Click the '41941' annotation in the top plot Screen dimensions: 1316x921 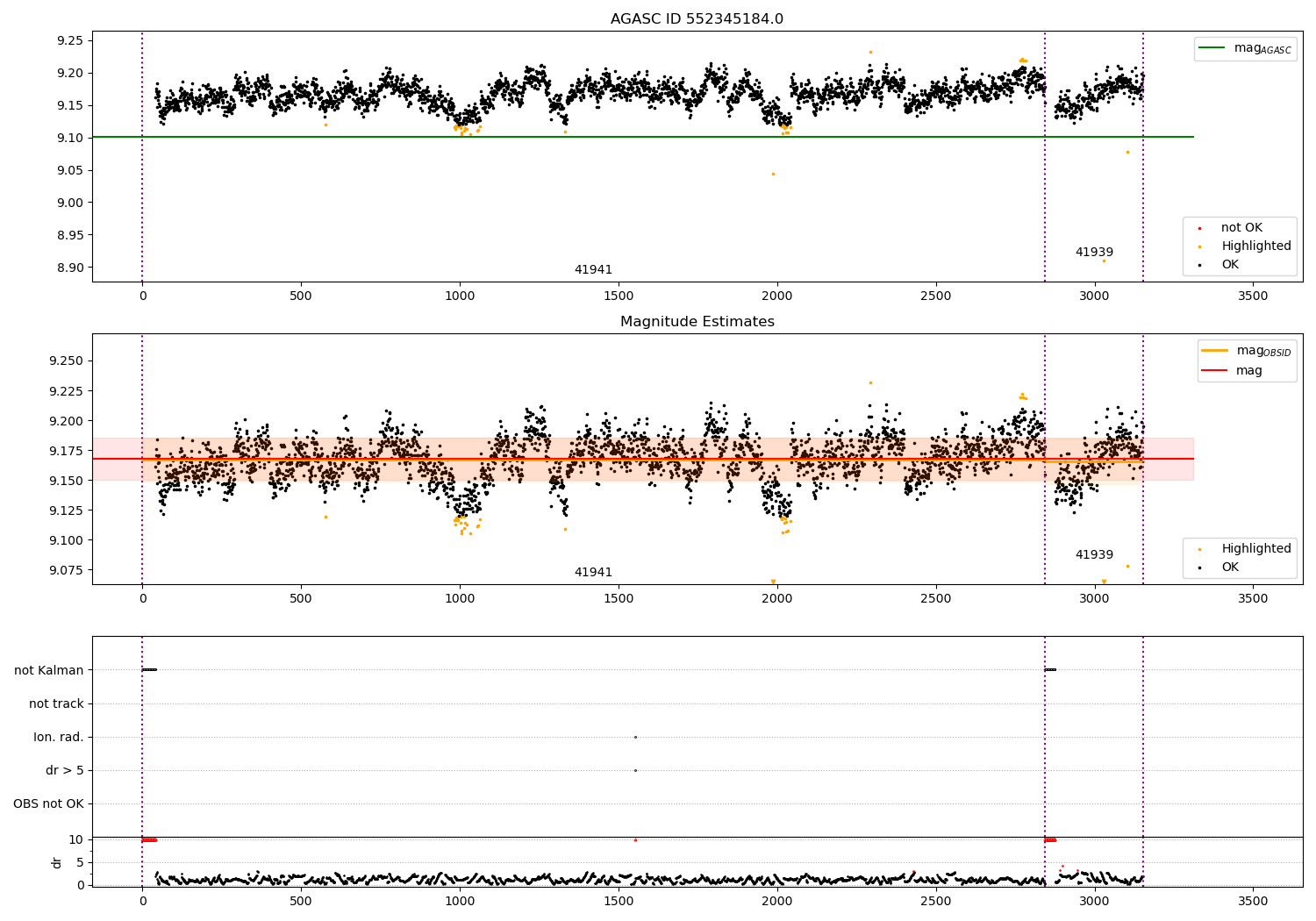(593, 270)
